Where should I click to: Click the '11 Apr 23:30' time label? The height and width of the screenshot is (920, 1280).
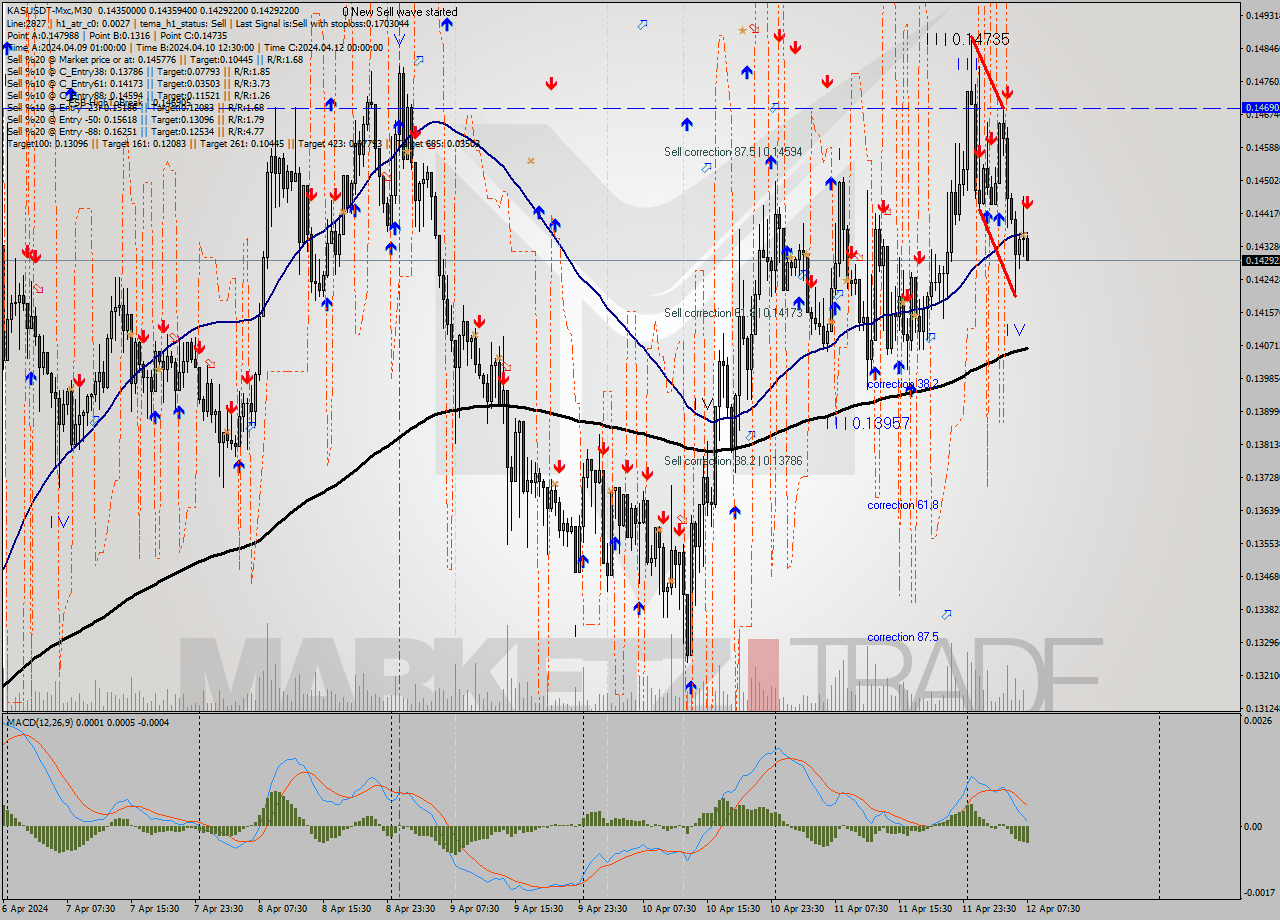(989, 909)
